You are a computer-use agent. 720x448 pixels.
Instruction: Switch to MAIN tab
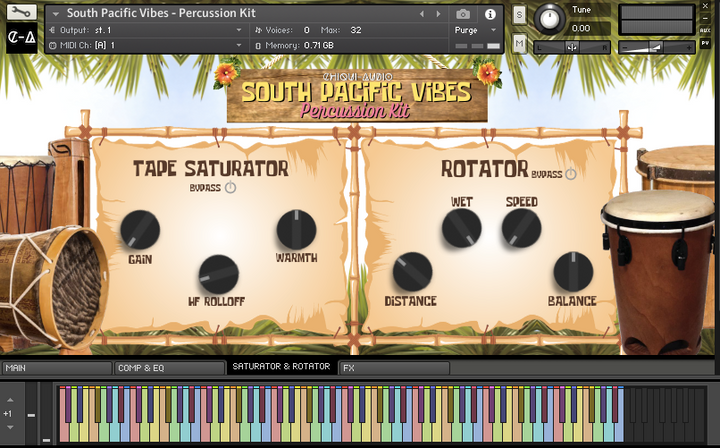[57, 368]
